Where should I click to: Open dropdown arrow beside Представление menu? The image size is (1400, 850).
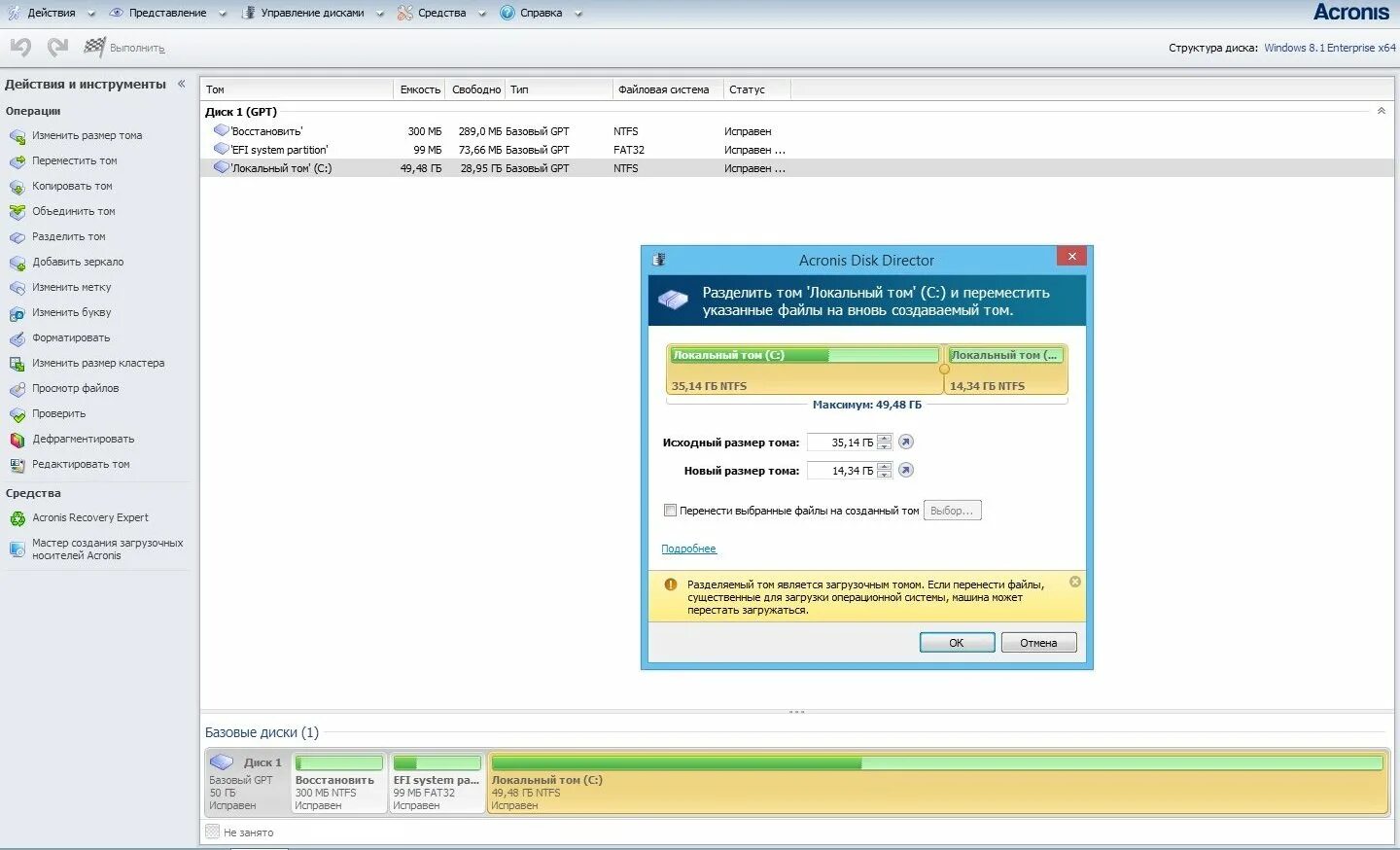(223, 14)
